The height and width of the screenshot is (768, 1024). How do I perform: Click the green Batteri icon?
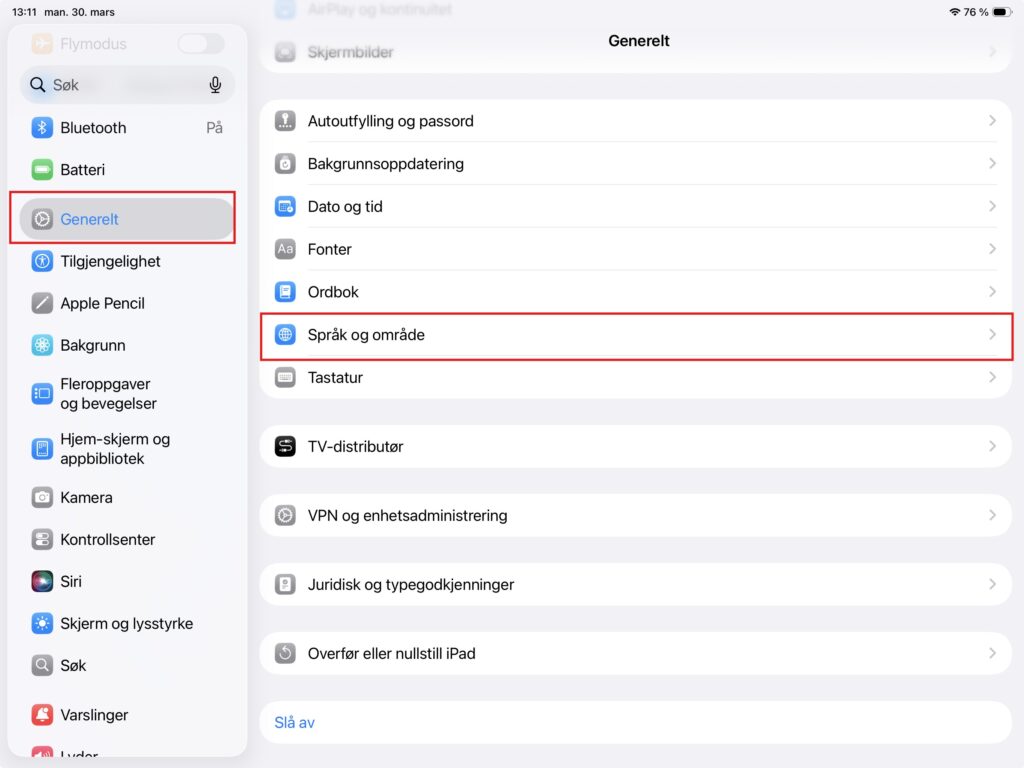[42, 170]
